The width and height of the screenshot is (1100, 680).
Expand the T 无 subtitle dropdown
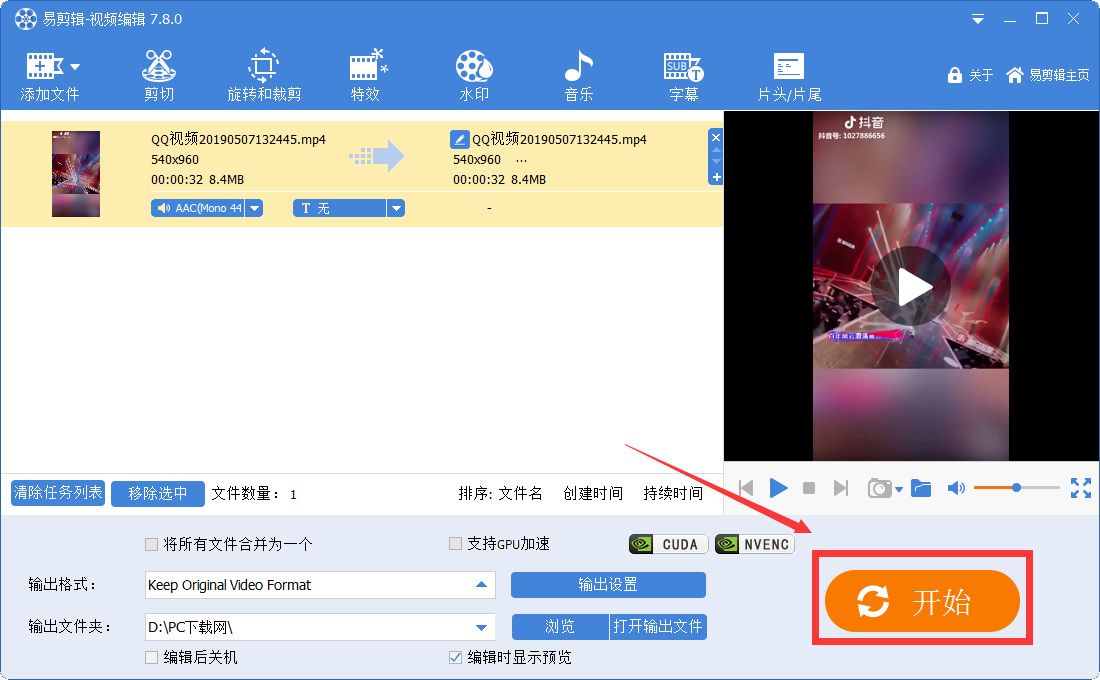click(x=396, y=208)
